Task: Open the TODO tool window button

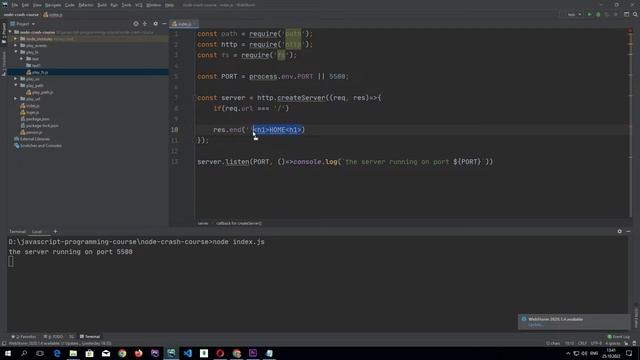Action: tap(53, 337)
